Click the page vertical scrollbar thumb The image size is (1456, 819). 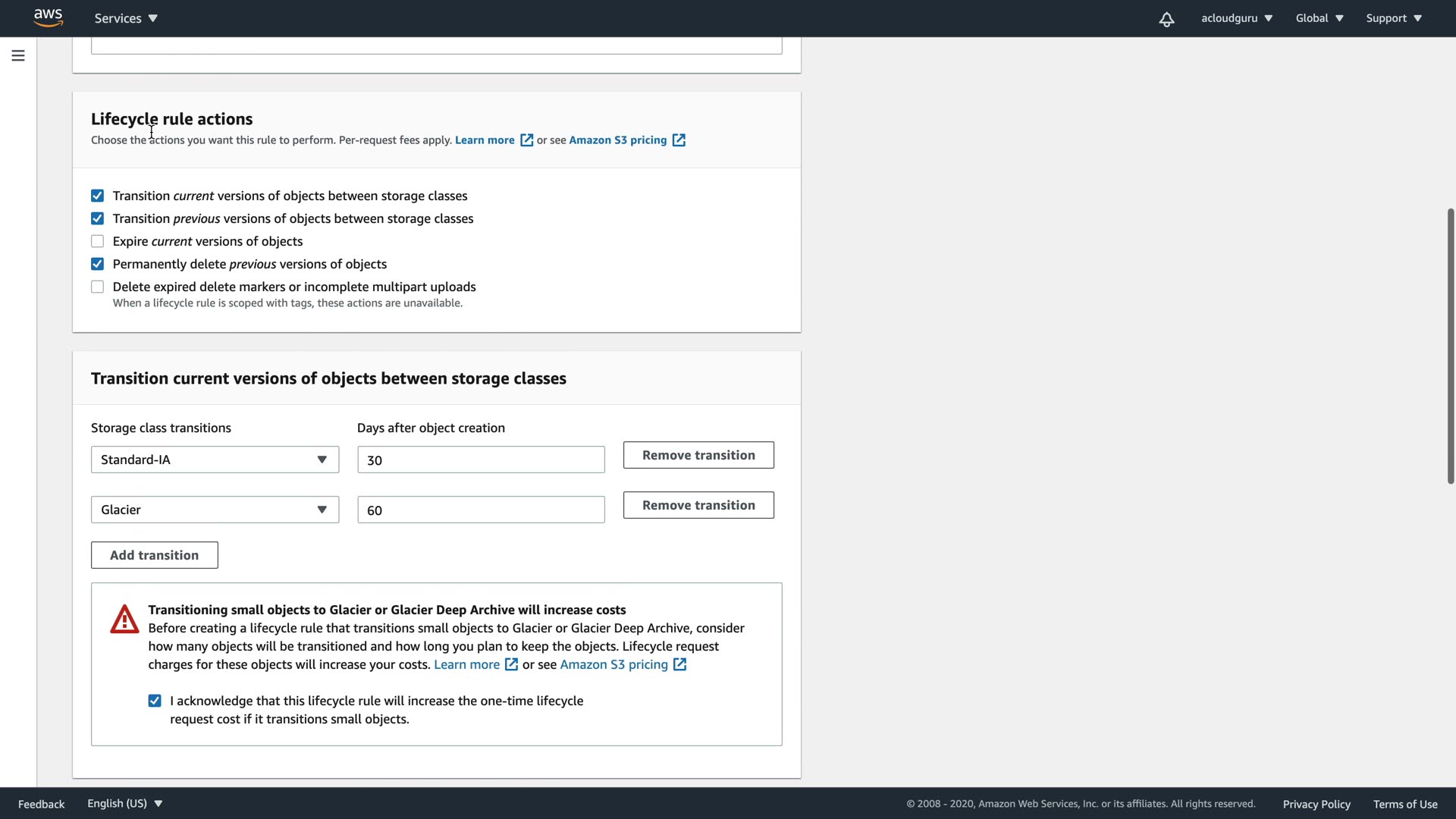pos(1450,346)
